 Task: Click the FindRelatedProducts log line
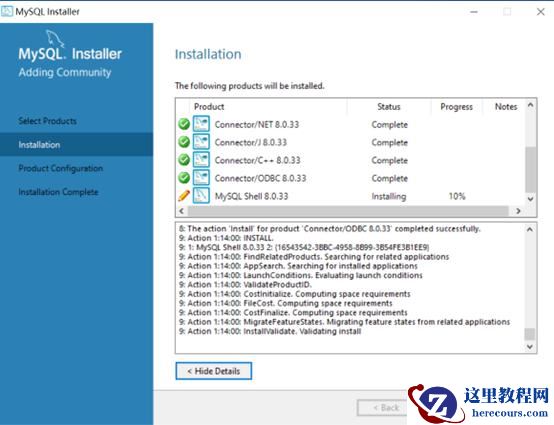coord(314,256)
